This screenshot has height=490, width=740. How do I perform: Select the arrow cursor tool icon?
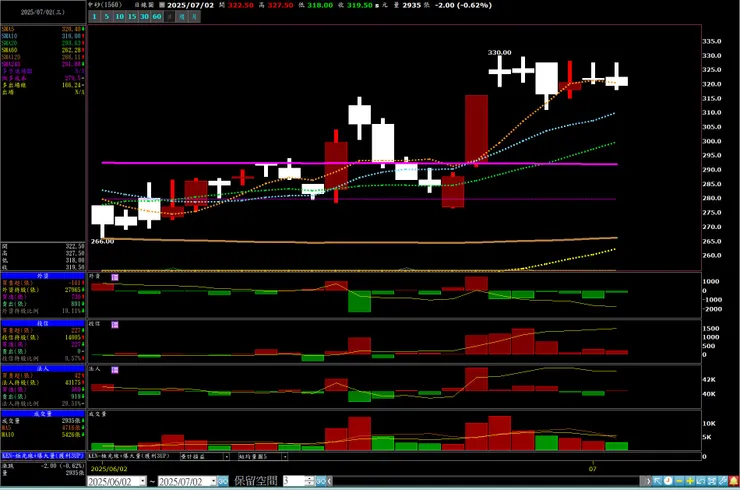pyautogui.click(x=657, y=481)
